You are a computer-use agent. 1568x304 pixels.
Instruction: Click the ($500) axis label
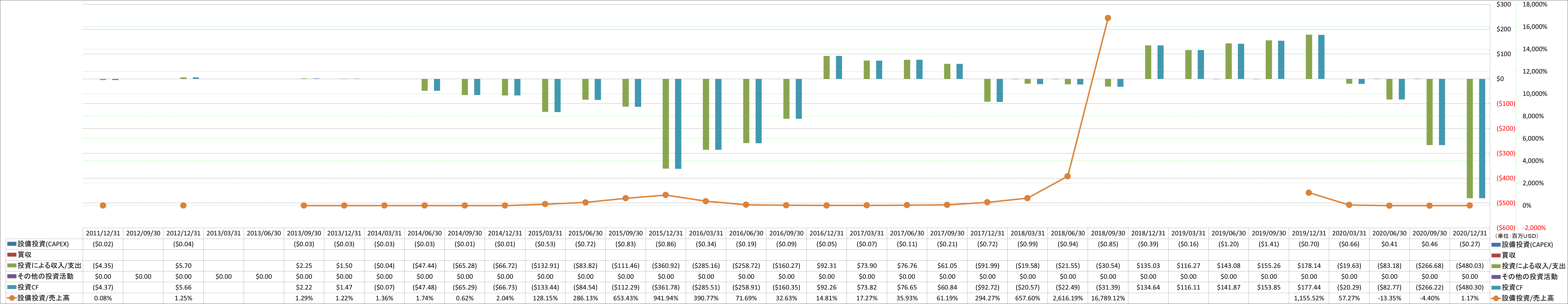tap(1506, 203)
